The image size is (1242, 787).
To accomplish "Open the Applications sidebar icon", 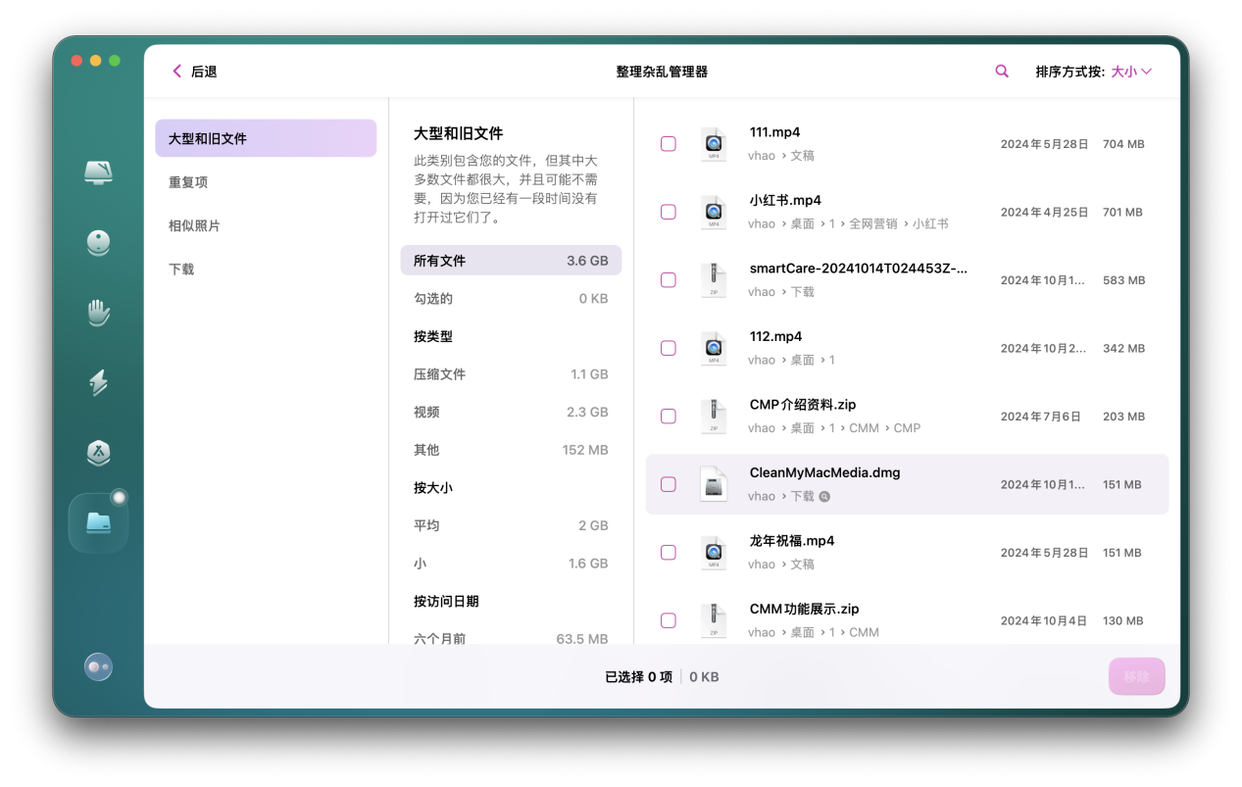I will (x=98, y=452).
